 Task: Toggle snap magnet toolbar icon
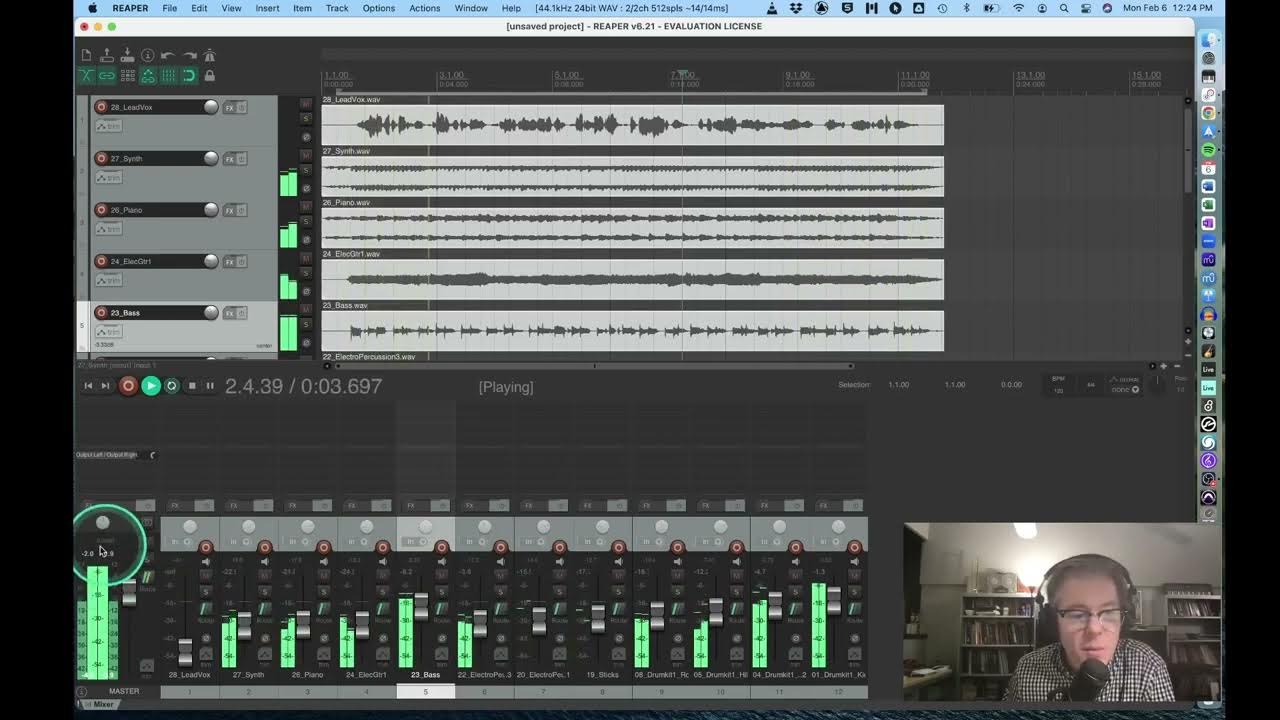tap(189, 75)
